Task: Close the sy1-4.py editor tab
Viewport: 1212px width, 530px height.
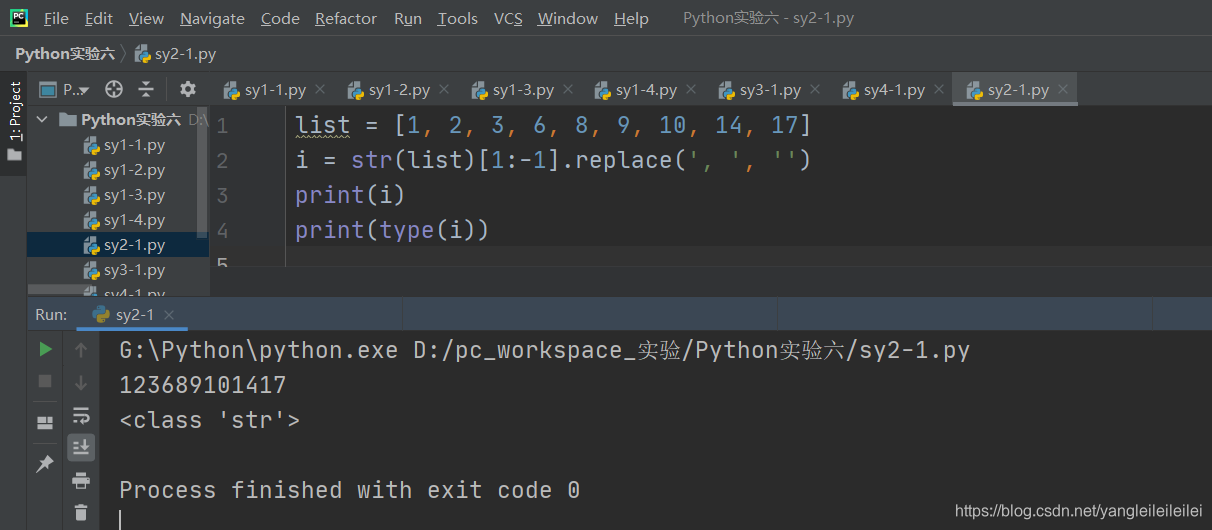Action: [x=692, y=89]
